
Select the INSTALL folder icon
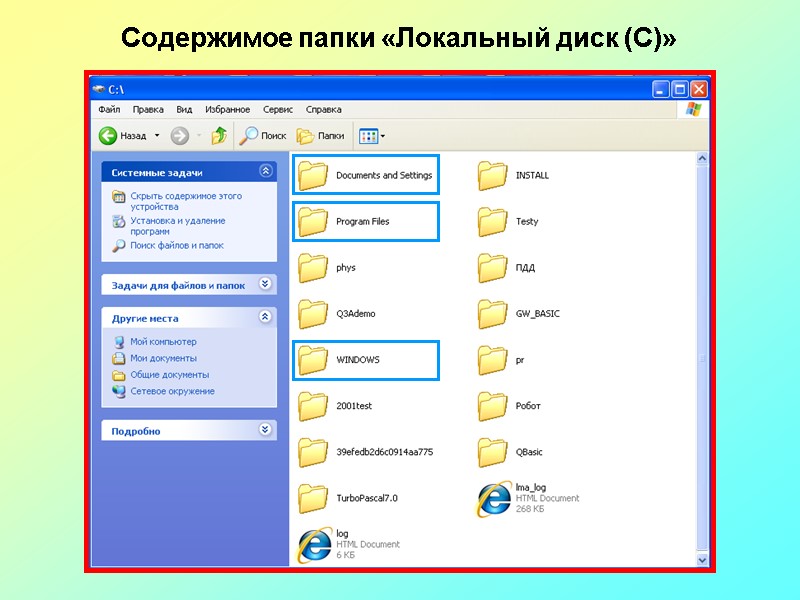[x=492, y=175]
